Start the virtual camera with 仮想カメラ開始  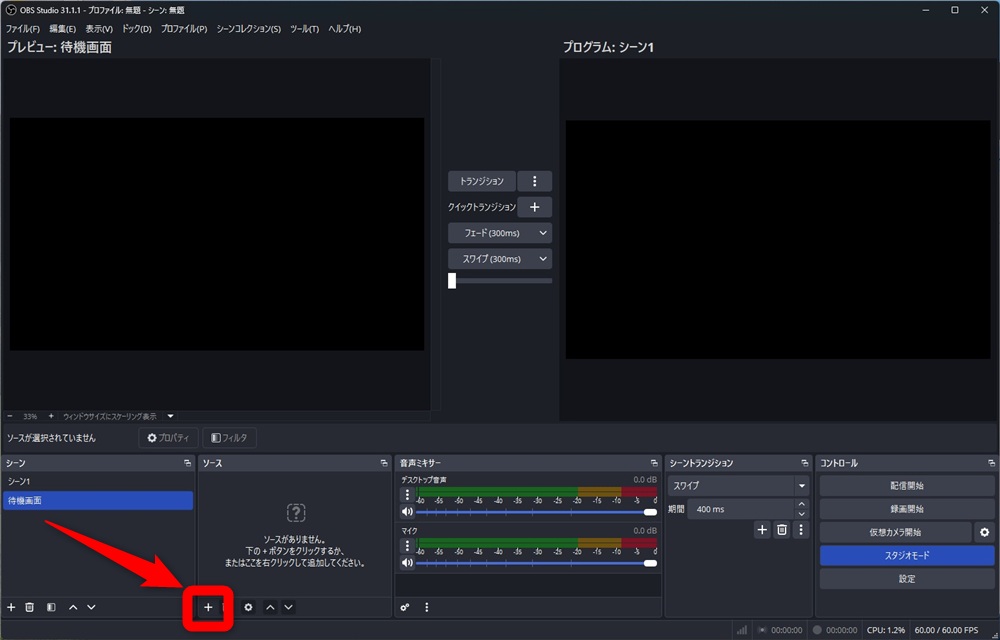[895, 532]
